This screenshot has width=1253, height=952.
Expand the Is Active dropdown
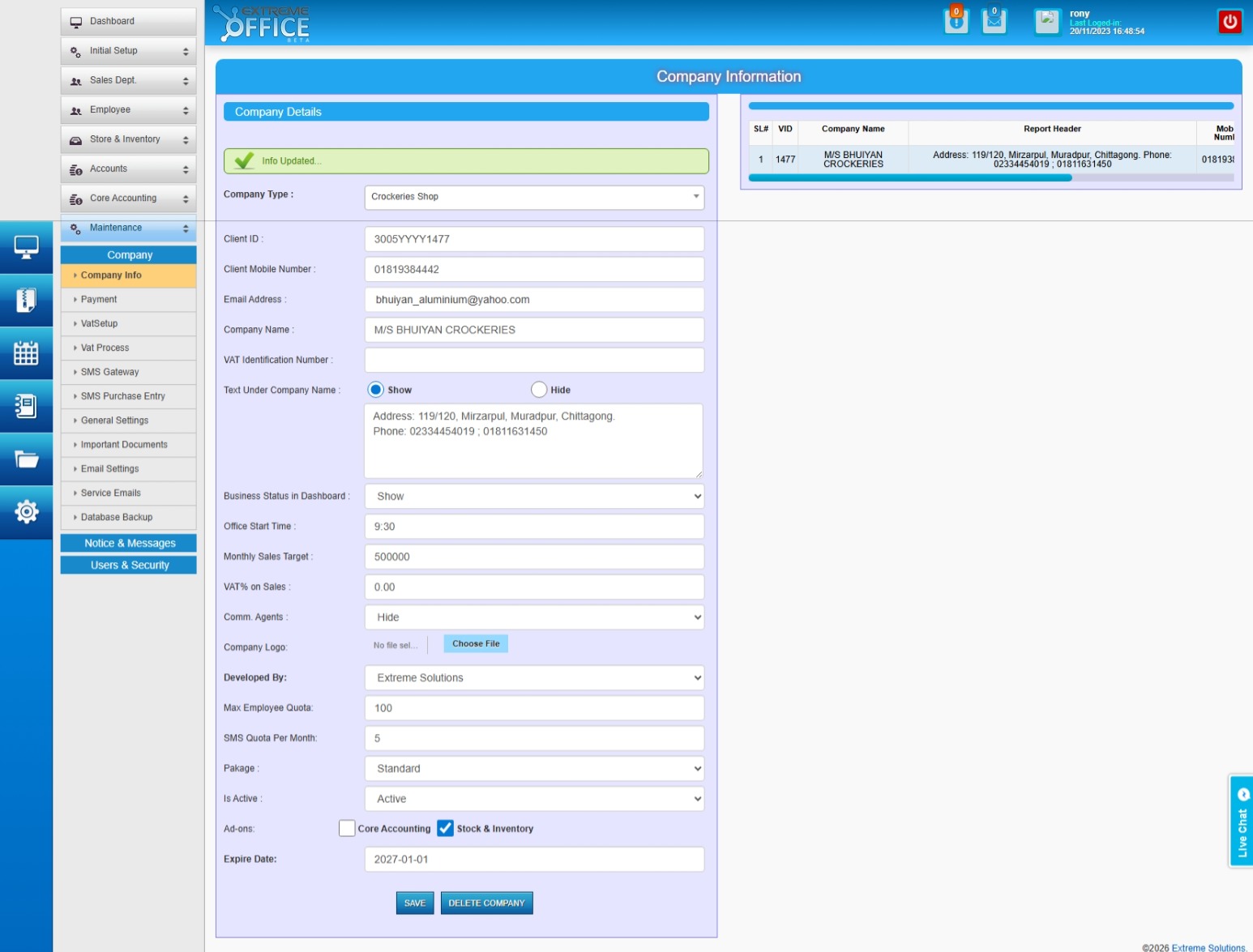click(534, 799)
